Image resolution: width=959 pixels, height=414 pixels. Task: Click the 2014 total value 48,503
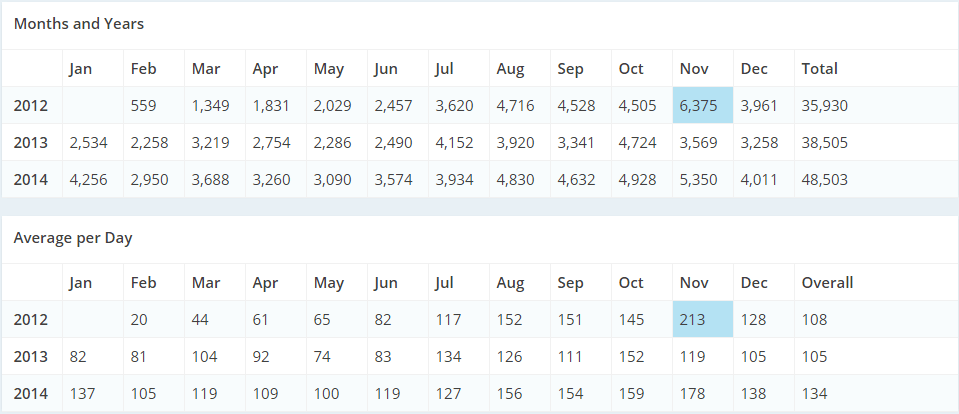click(x=824, y=180)
